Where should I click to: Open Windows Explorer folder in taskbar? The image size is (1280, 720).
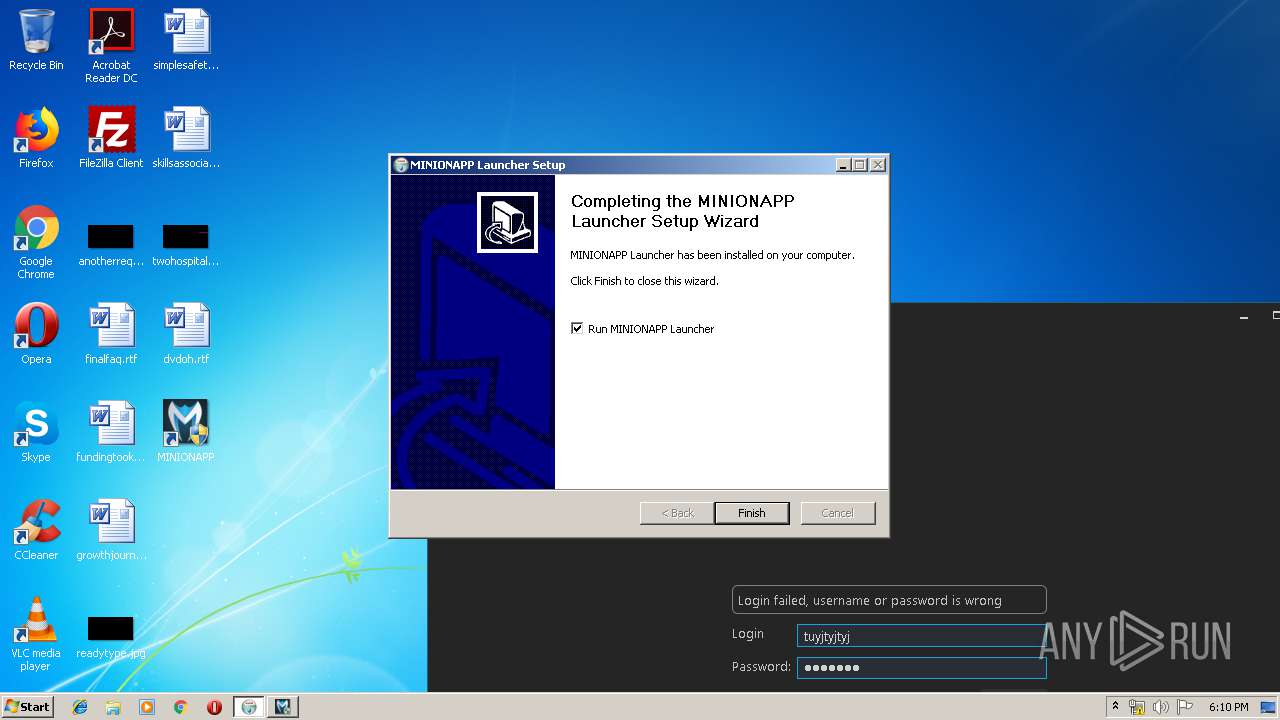point(113,707)
